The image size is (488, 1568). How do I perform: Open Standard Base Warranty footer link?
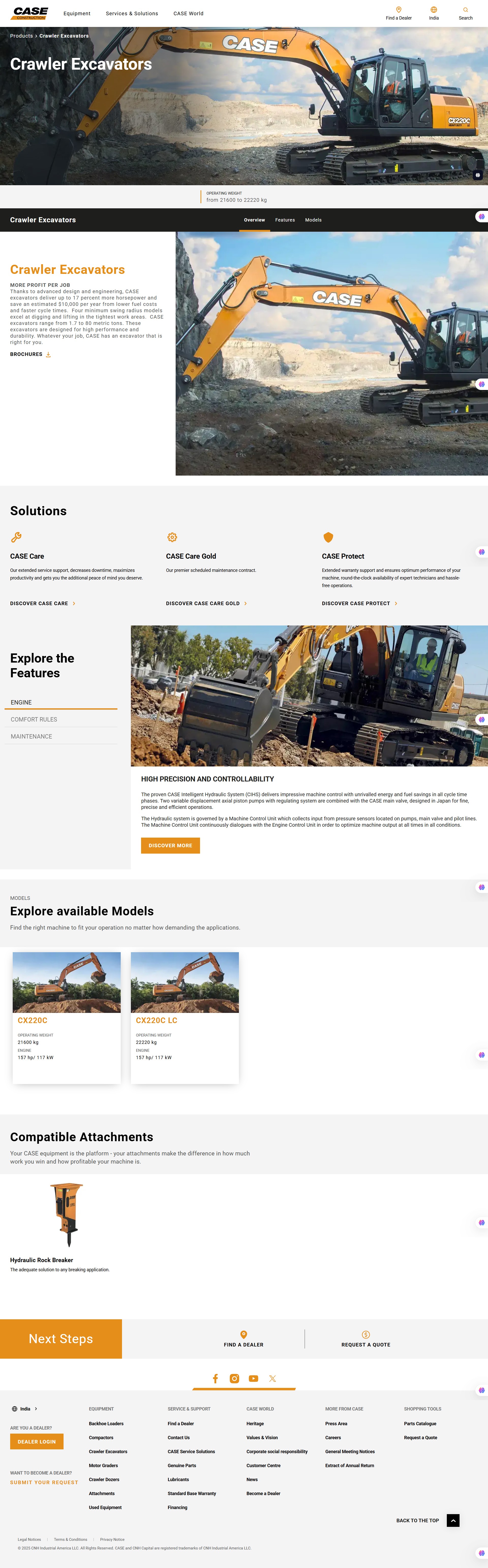pyautogui.click(x=192, y=1494)
